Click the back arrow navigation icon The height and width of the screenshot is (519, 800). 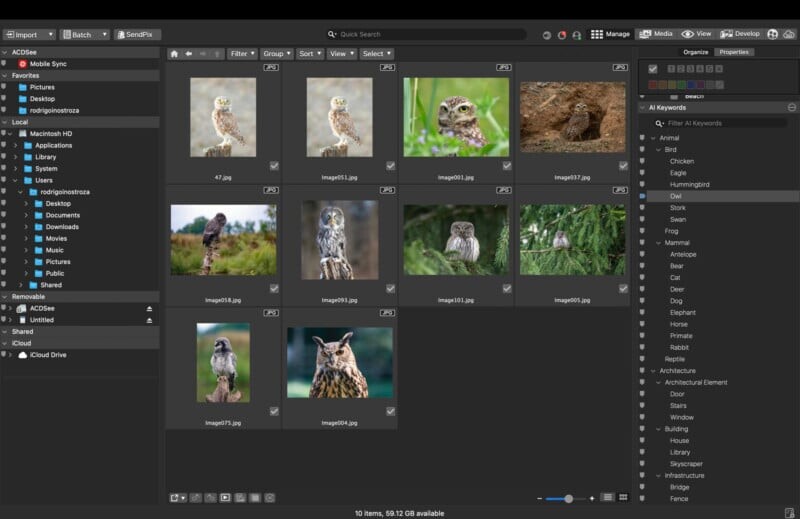[x=189, y=54]
